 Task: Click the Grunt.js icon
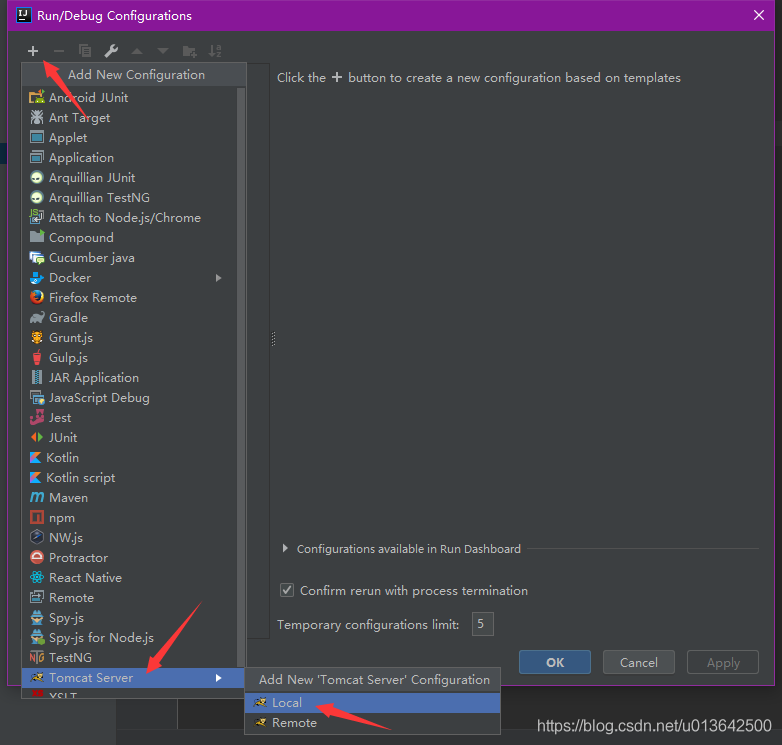[x=37, y=338]
